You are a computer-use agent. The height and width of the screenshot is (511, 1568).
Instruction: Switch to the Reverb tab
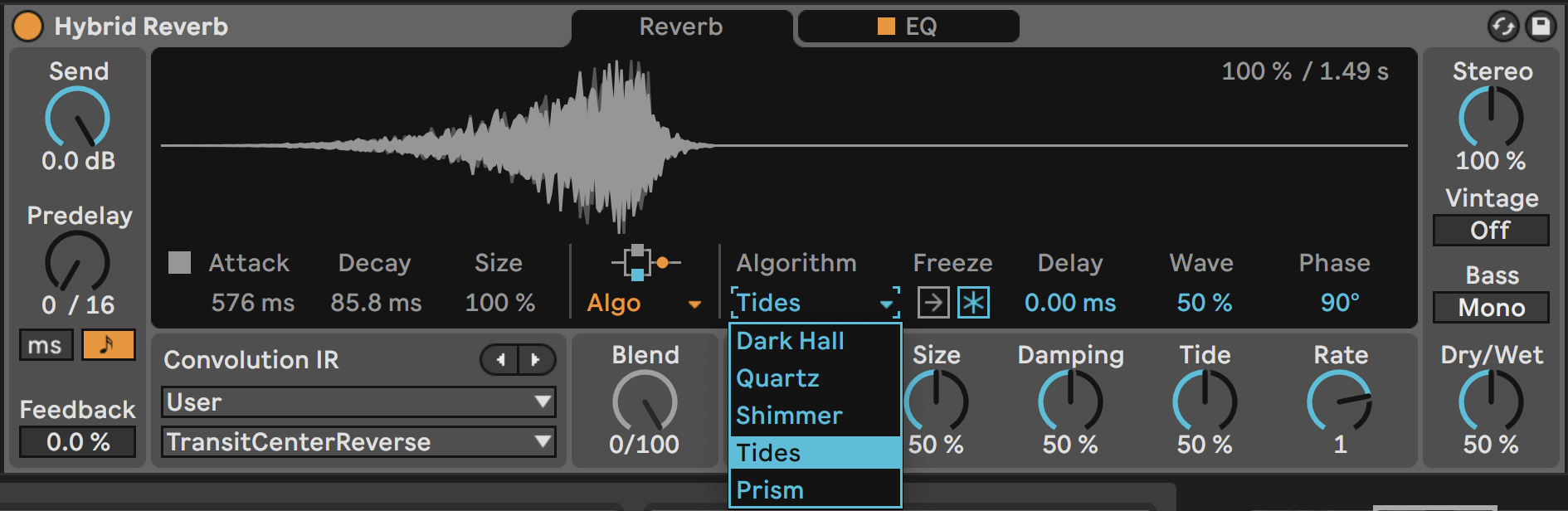pos(681,27)
